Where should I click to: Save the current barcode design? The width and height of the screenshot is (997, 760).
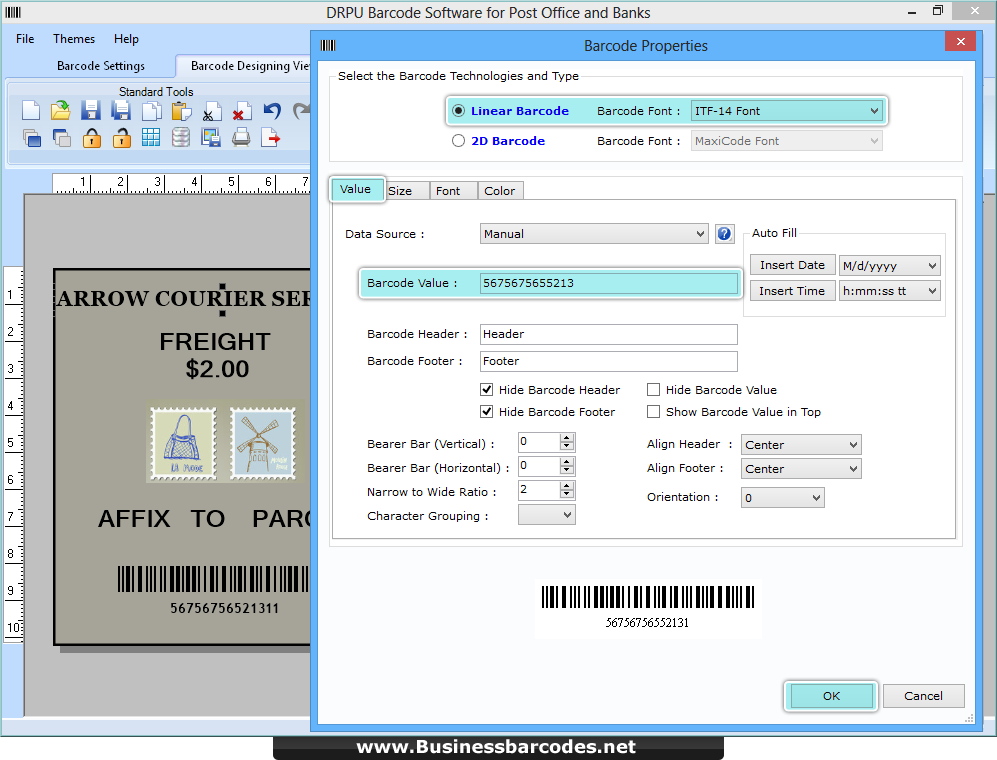(91, 110)
